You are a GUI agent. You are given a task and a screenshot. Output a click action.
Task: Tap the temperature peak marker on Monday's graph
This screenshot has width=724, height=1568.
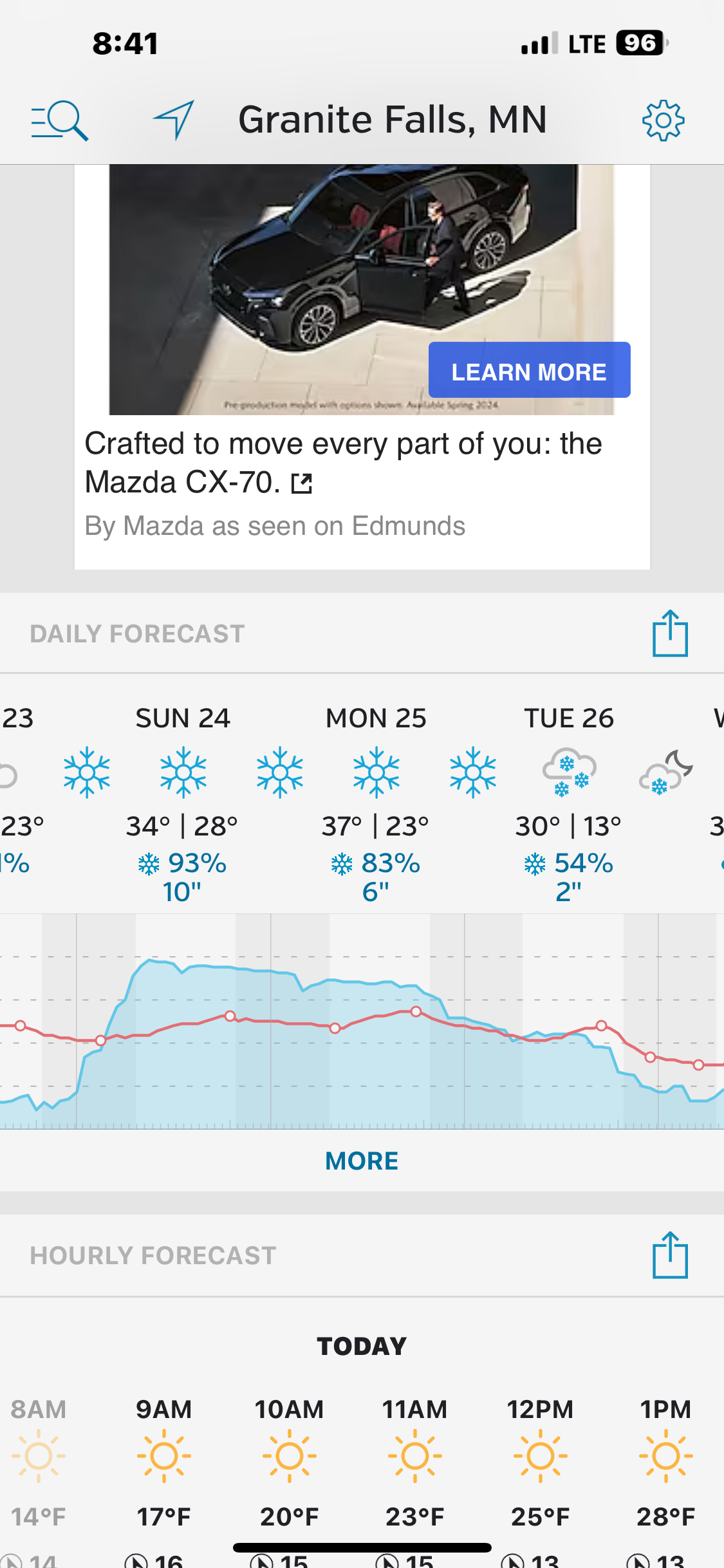pos(416,1011)
